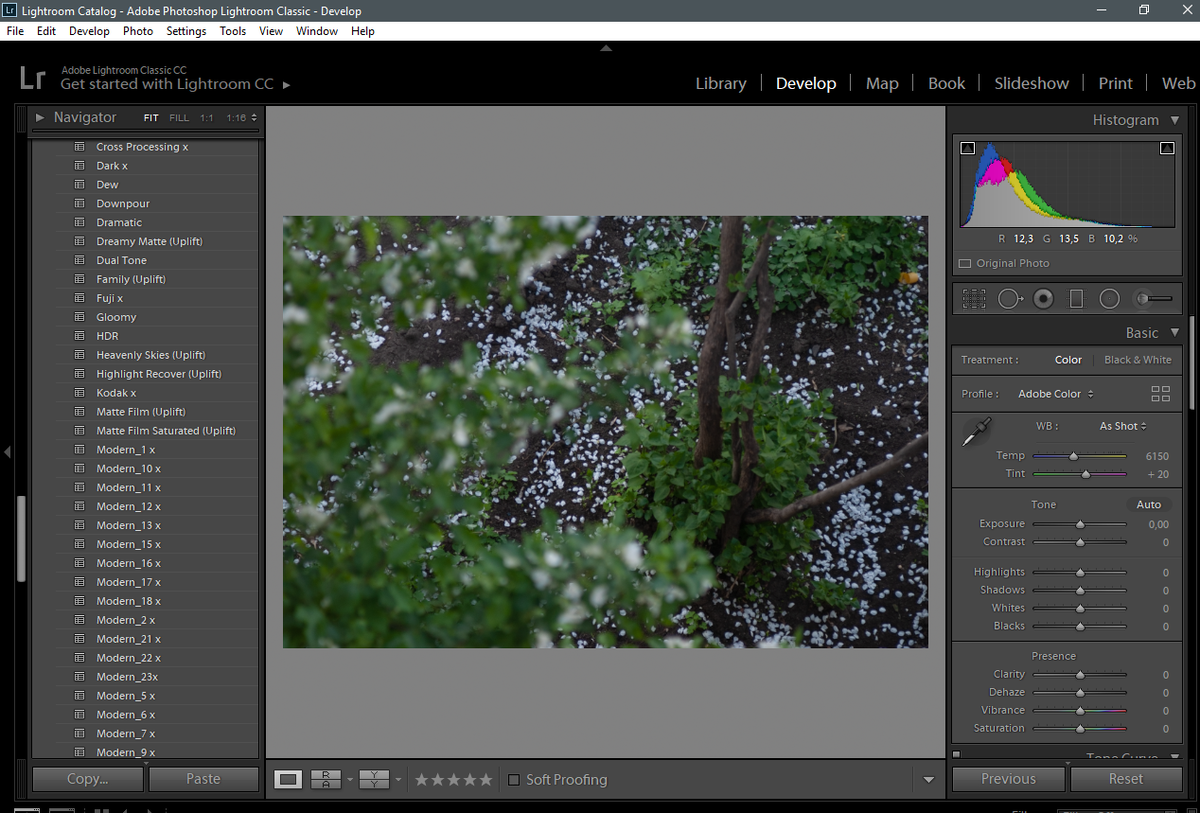Switch to the Map module
Screen dimensions: 1200x813
(x=882, y=84)
